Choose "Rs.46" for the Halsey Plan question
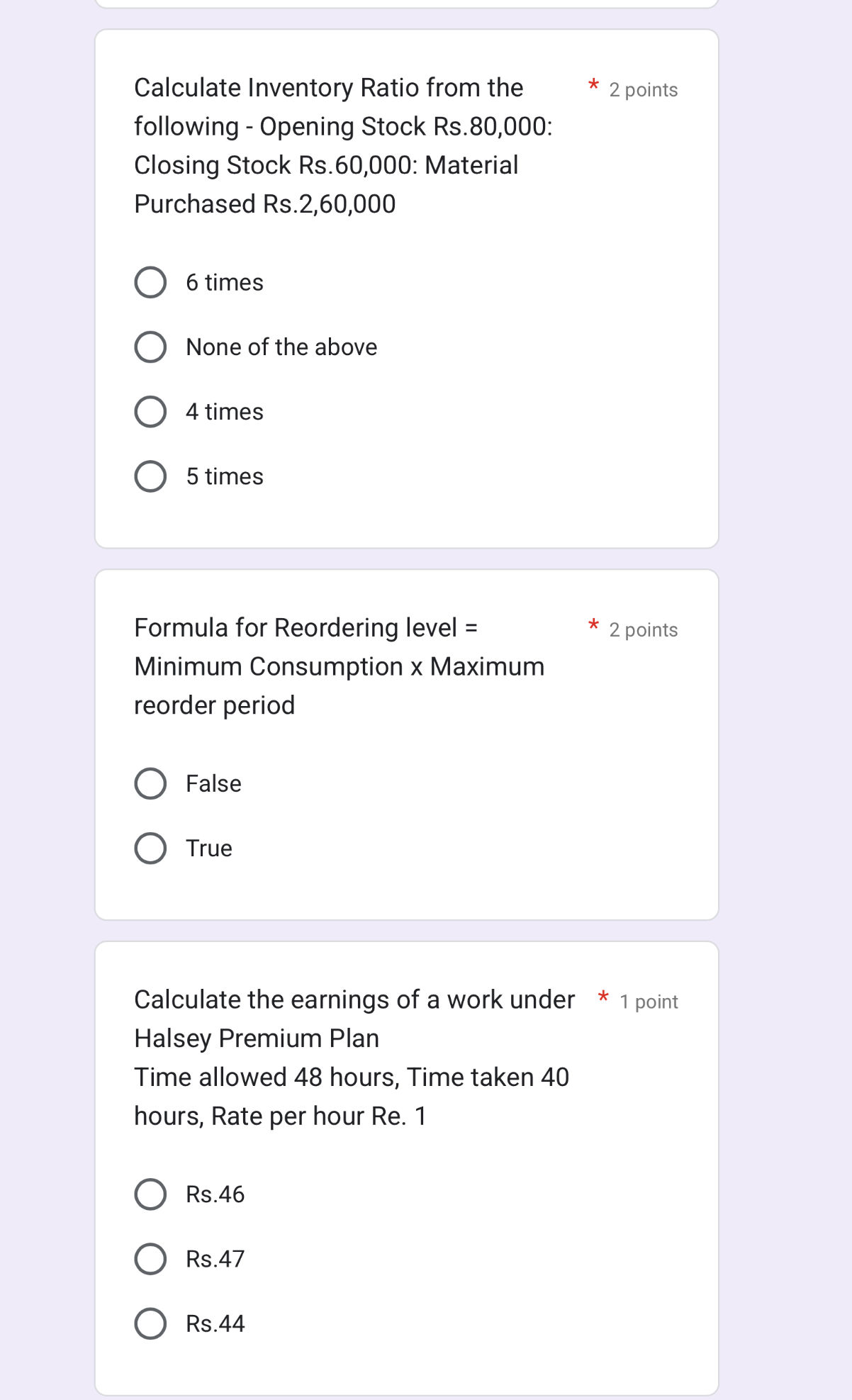This screenshot has width=852, height=1400. click(x=150, y=1193)
